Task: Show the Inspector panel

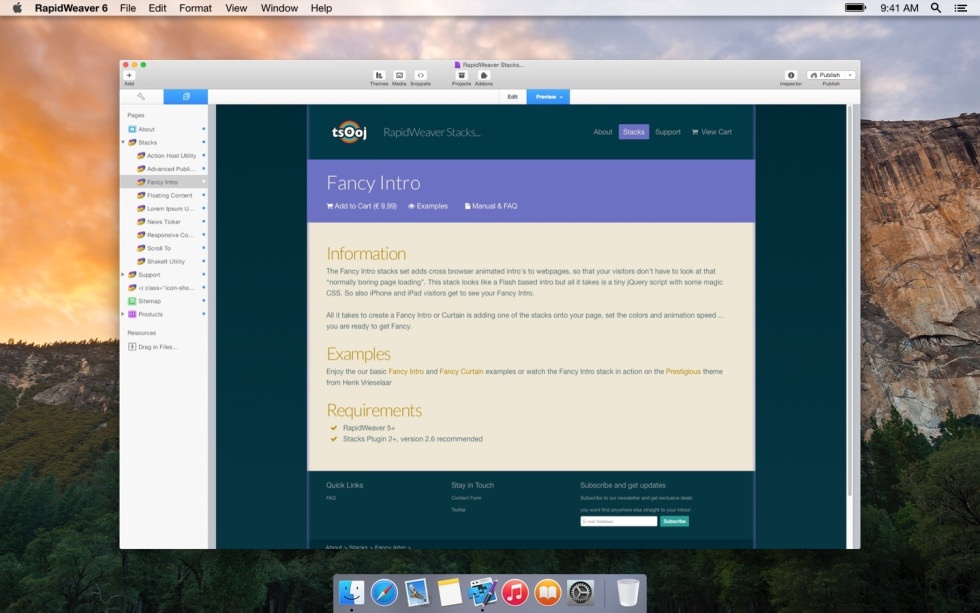Action: click(x=791, y=75)
